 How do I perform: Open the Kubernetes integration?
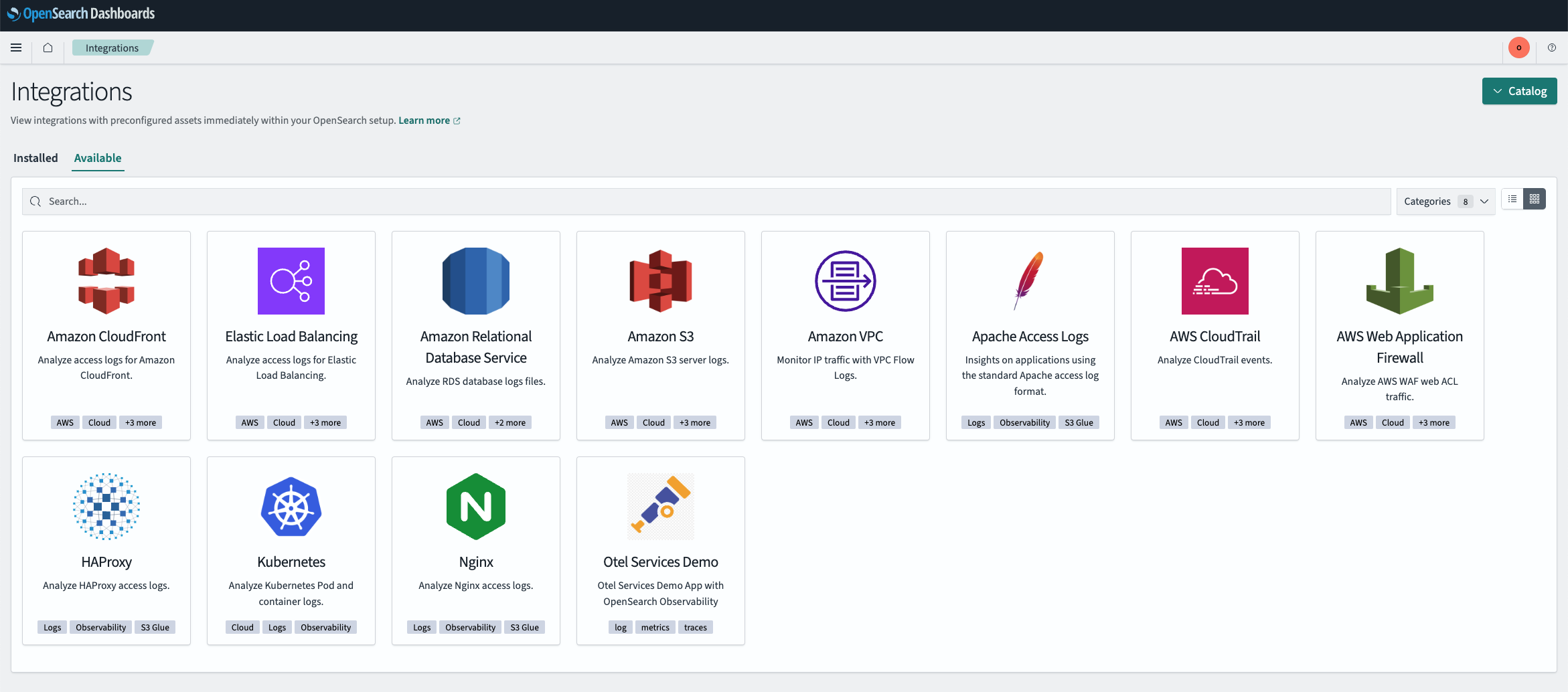pos(291,507)
